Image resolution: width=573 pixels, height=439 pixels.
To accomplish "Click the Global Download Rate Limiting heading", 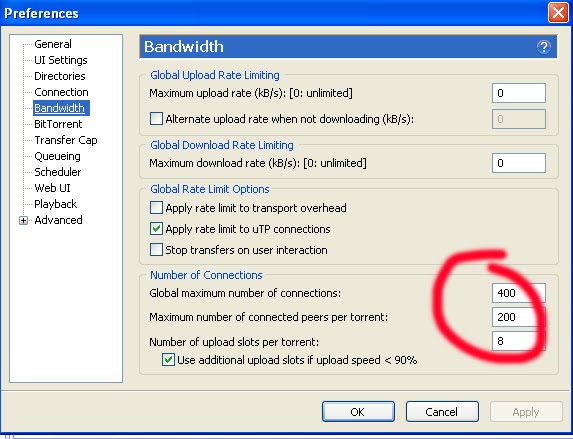I will pos(222,145).
